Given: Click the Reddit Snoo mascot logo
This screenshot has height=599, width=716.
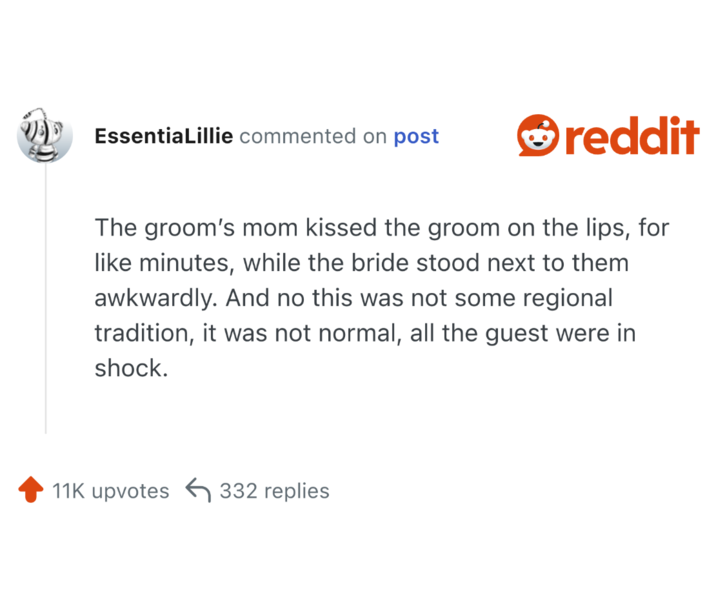Looking at the screenshot, I should [x=538, y=135].
